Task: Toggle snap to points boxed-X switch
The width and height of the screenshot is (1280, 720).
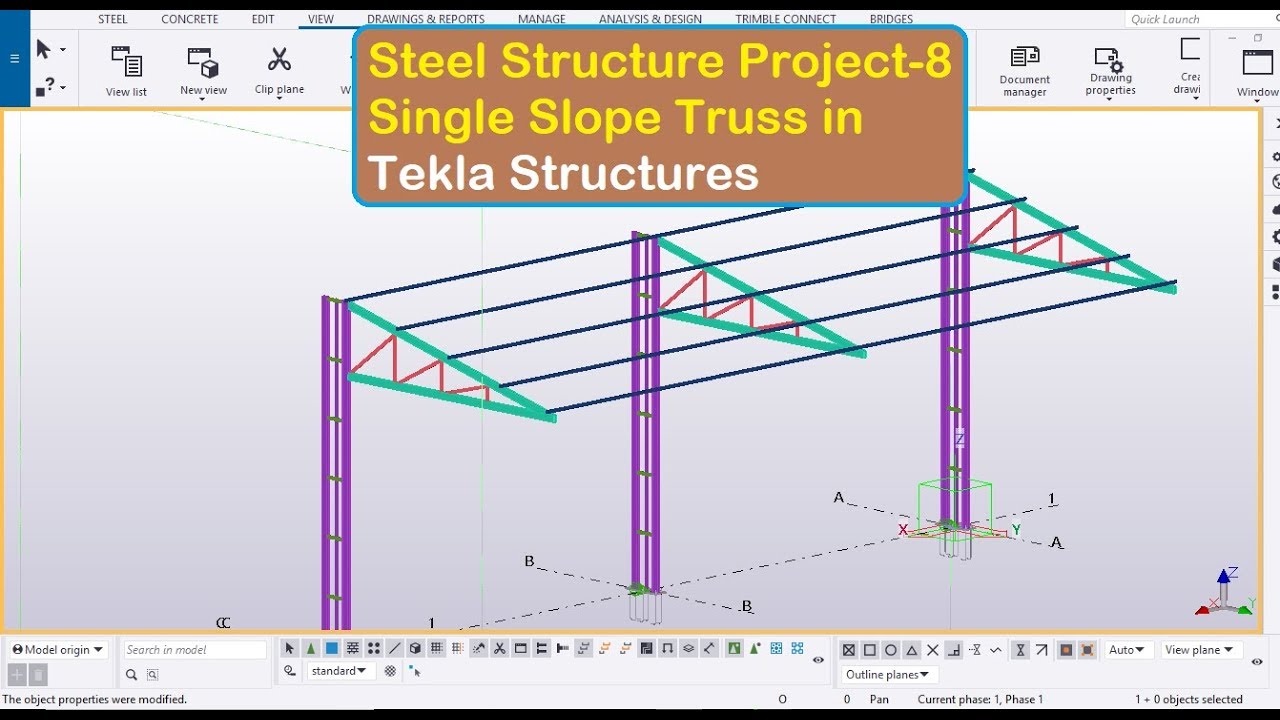Action: click(849, 650)
